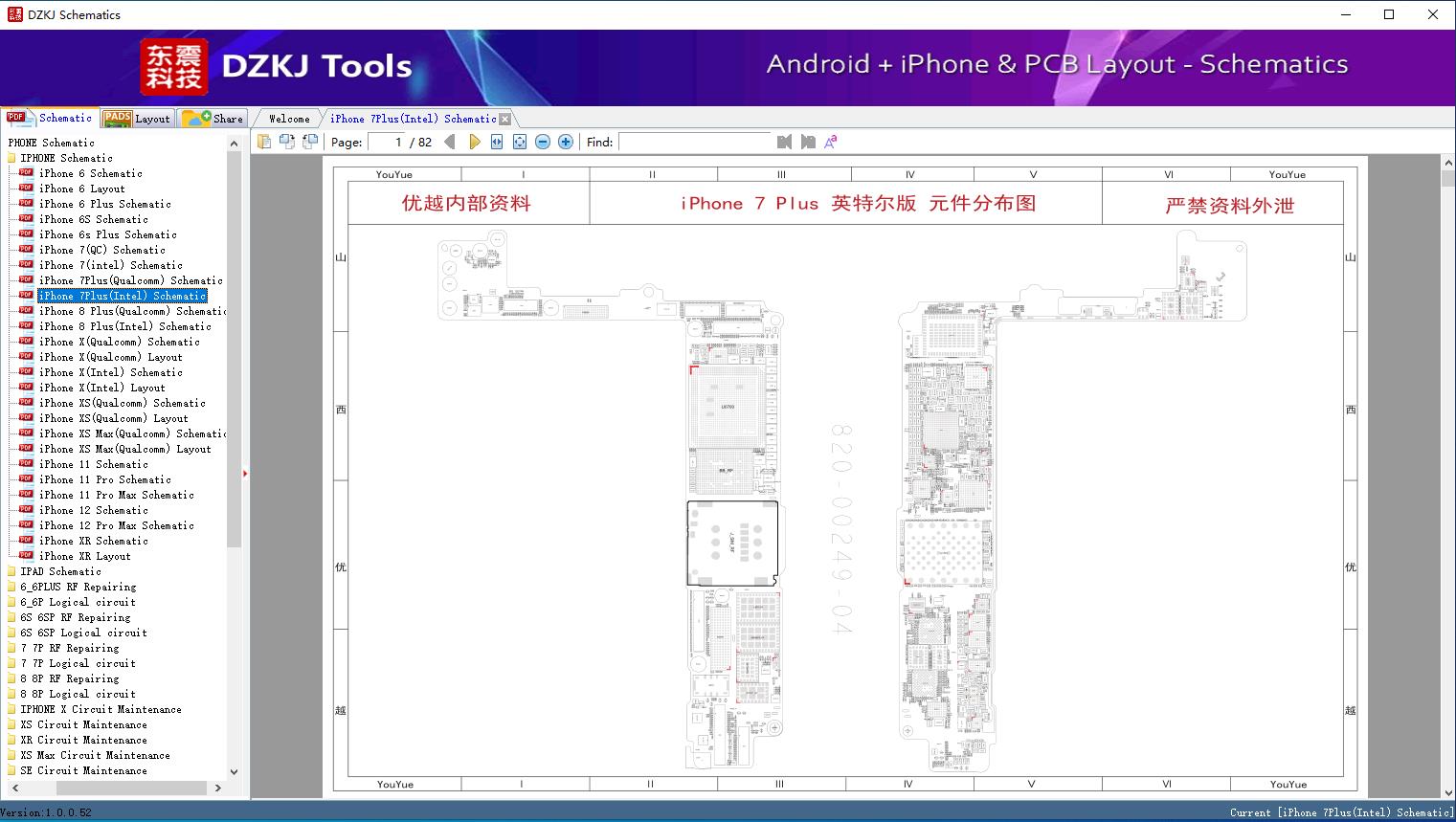Image resolution: width=1456 pixels, height=822 pixels.
Task: Open iPhone 8 Plus(Intel) Schematic
Action: [x=124, y=326]
